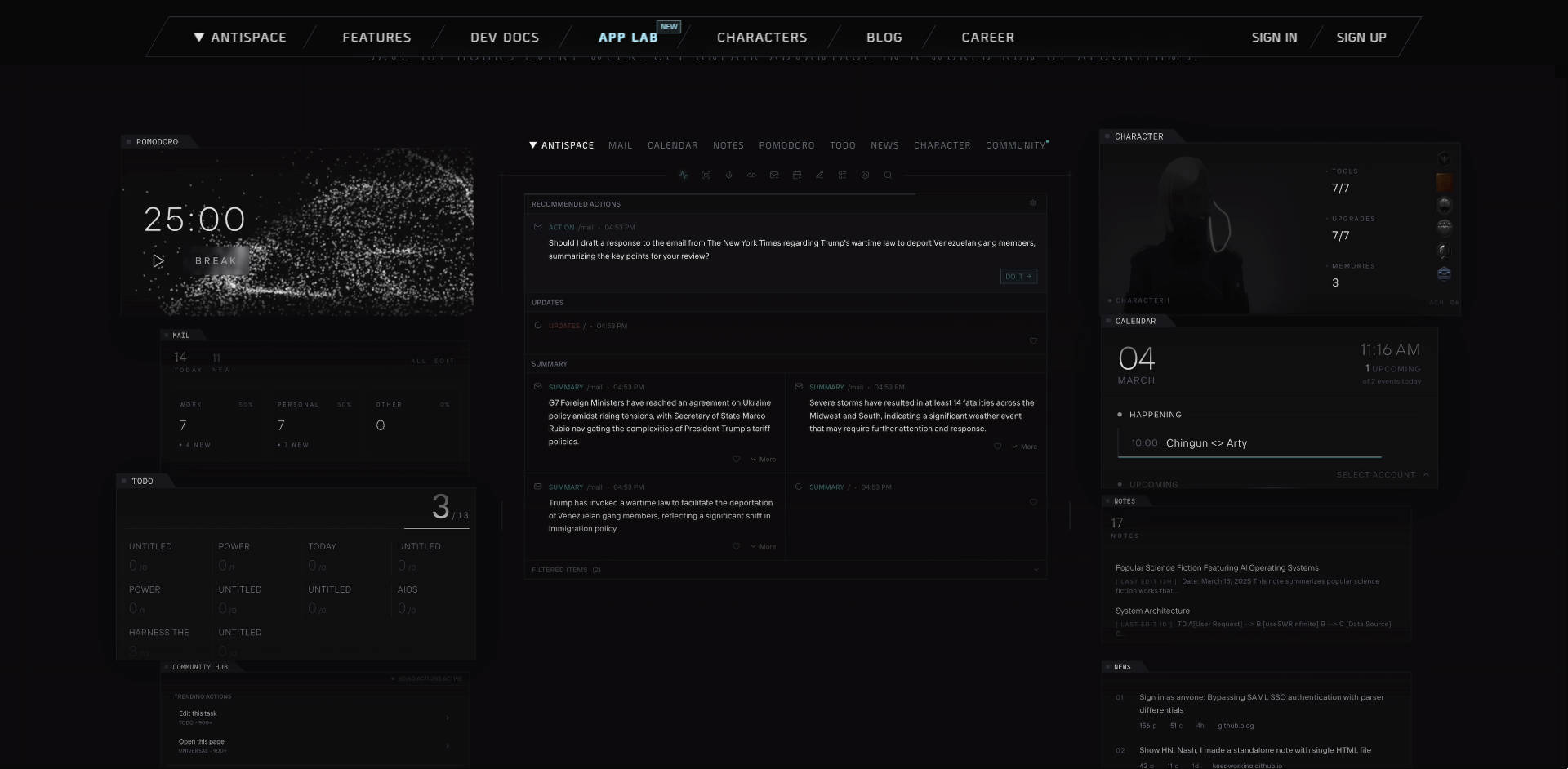Expand Filtered Items (2) section

[x=567, y=570]
